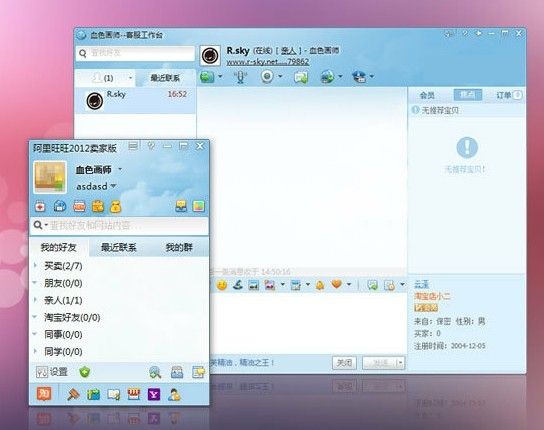This screenshot has height=430, width=544.
Task: Click the contact card icon in bottom bar
Action: click(x=177, y=372)
